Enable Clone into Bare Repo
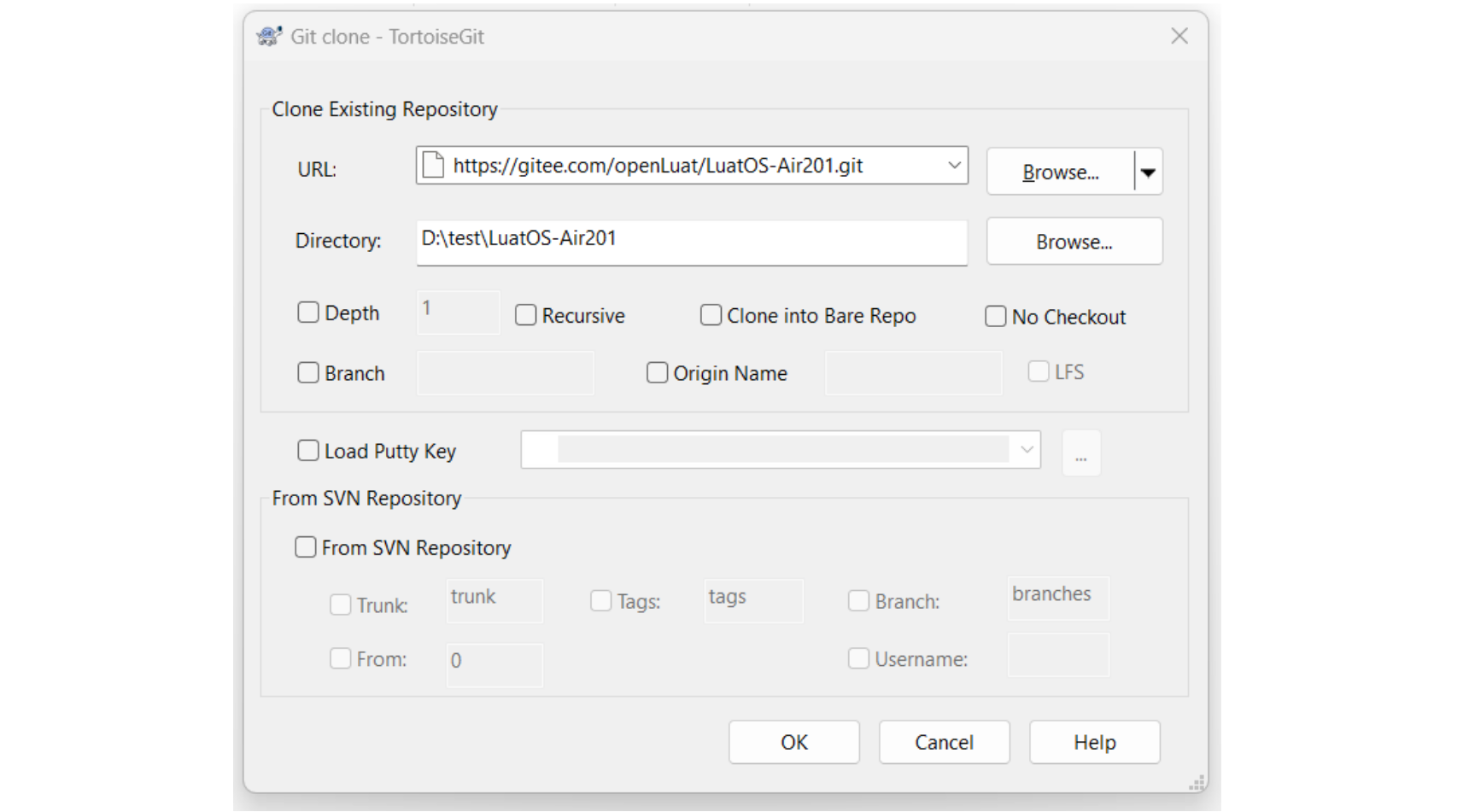The width and height of the screenshot is (1463, 812). 711,316
